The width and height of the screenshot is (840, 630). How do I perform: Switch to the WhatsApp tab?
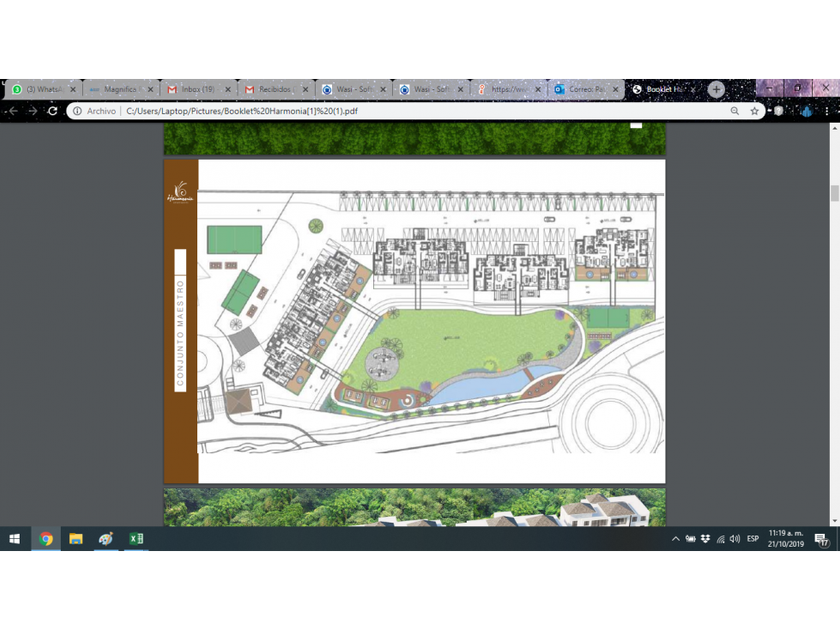coord(38,89)
